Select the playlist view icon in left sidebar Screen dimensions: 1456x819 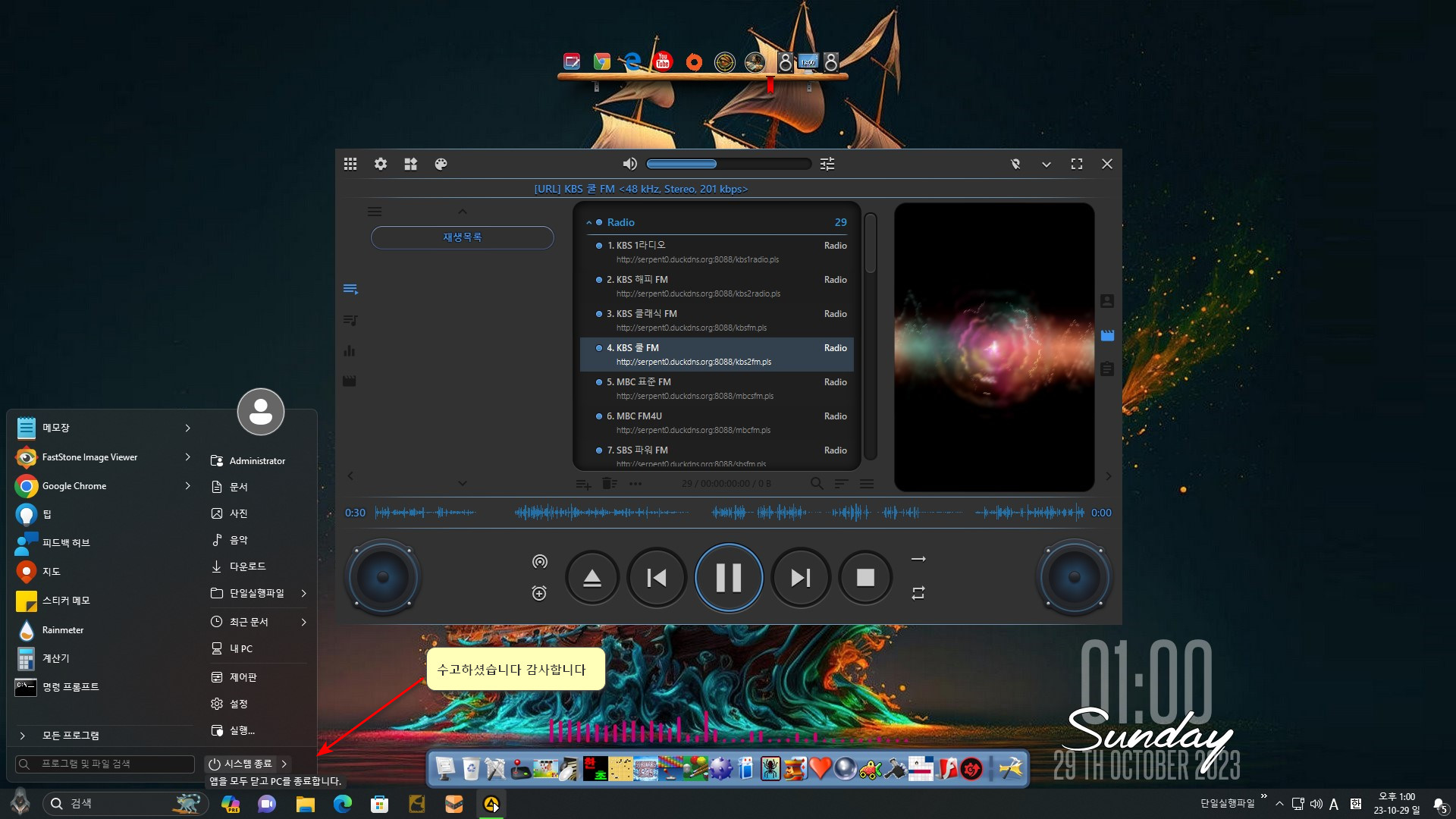(x=350, y=289)
